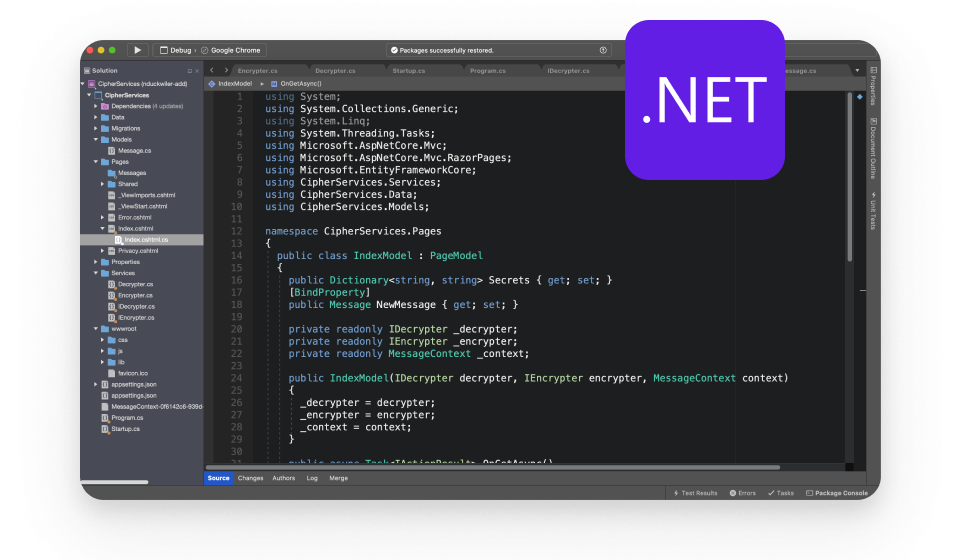This screenshot has width=960, height=560.
Task: Navigate back with the left arrow
Action: point(212,71)
